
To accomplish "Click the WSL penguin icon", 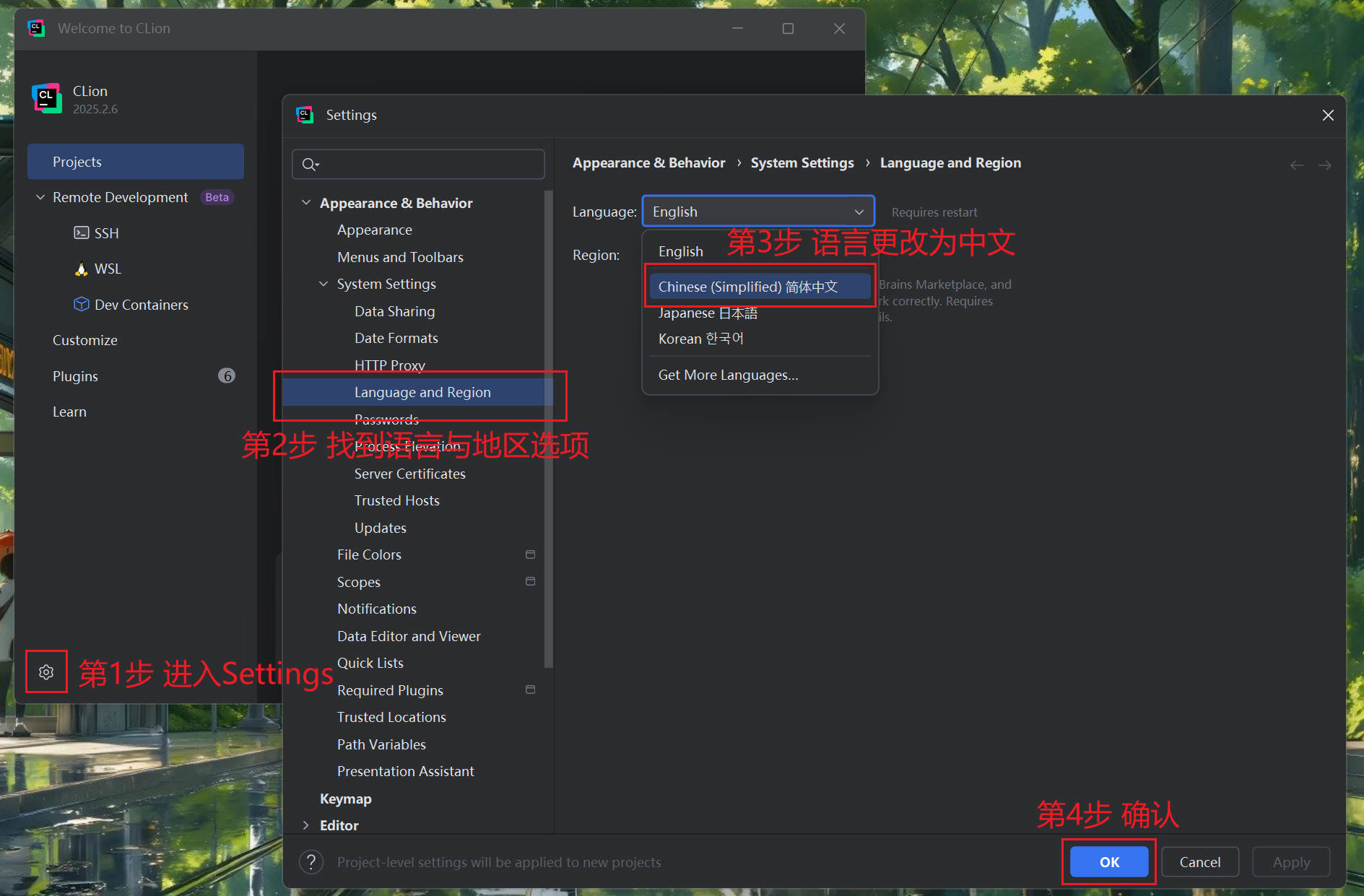I will [82, 269].
